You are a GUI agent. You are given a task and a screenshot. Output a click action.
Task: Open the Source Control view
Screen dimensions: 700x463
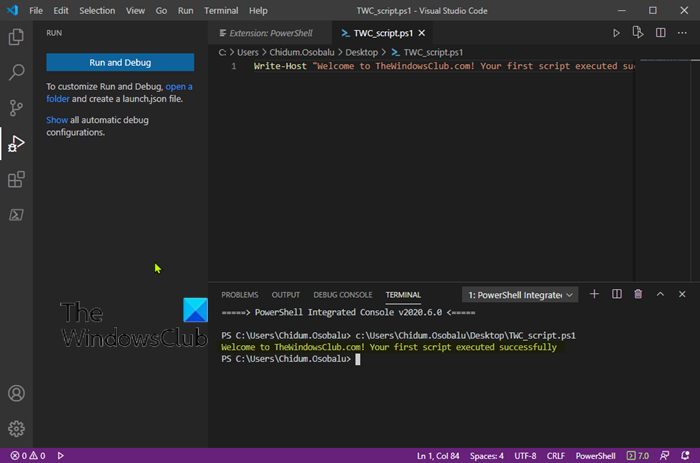pyautogui.click(x=16, y=108)
